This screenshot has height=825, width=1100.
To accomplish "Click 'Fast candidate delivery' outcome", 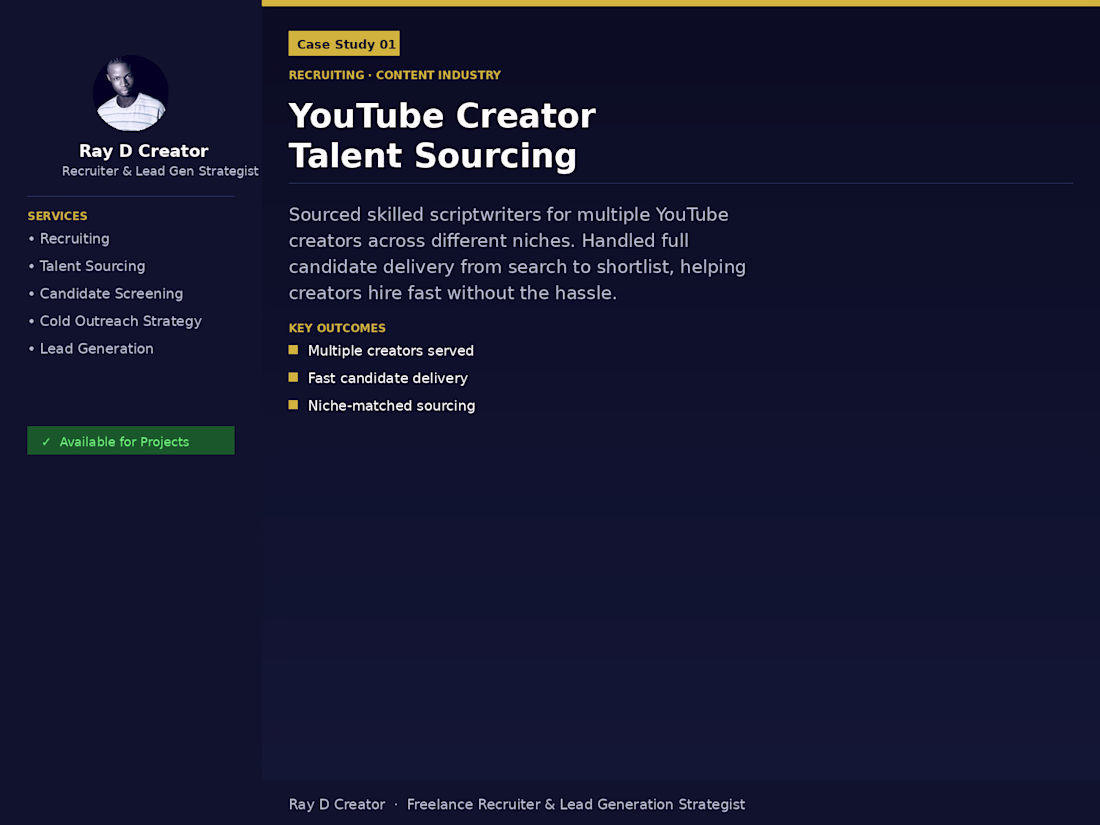I will pyautogui.click(x=388, y=378).
